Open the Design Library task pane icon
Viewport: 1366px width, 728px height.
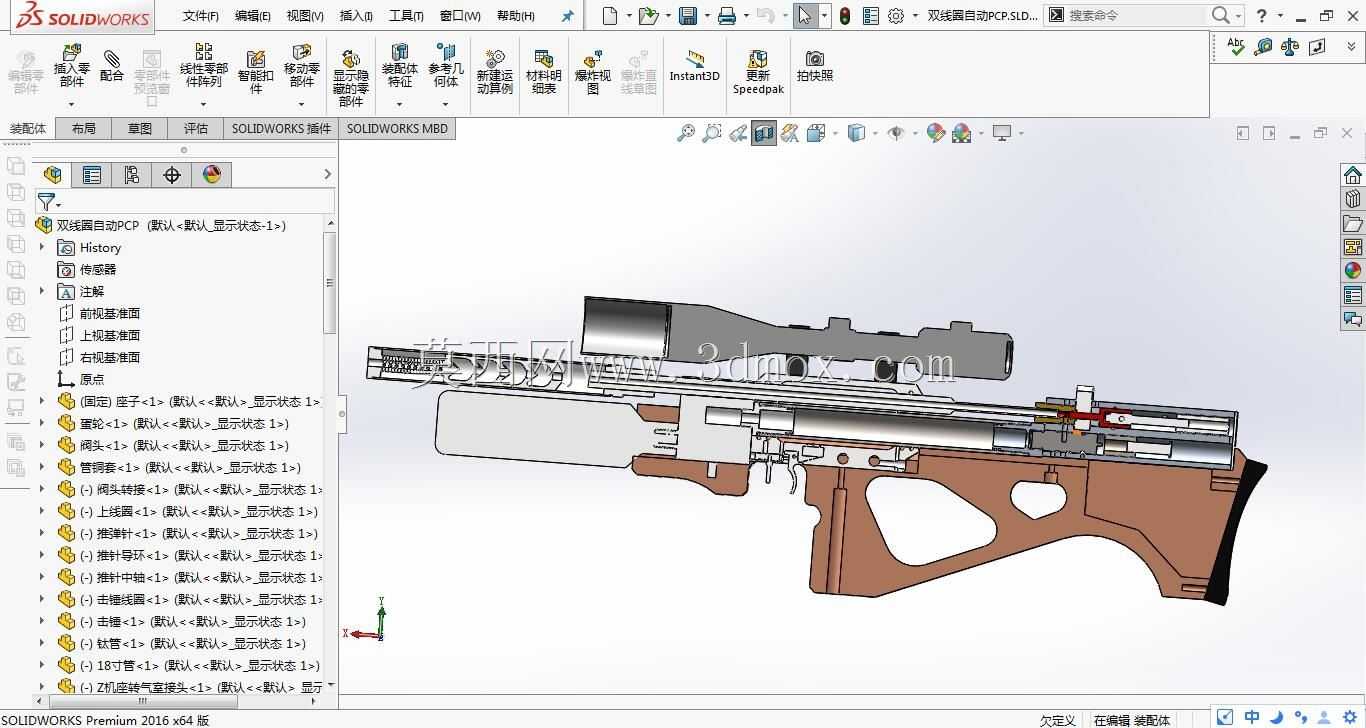(1353, 199)
